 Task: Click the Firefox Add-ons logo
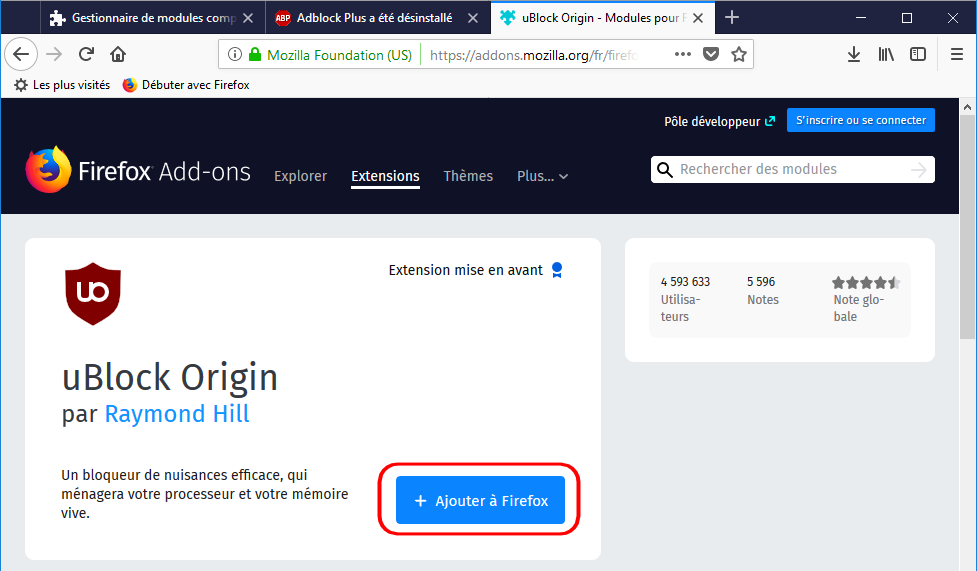138,170
